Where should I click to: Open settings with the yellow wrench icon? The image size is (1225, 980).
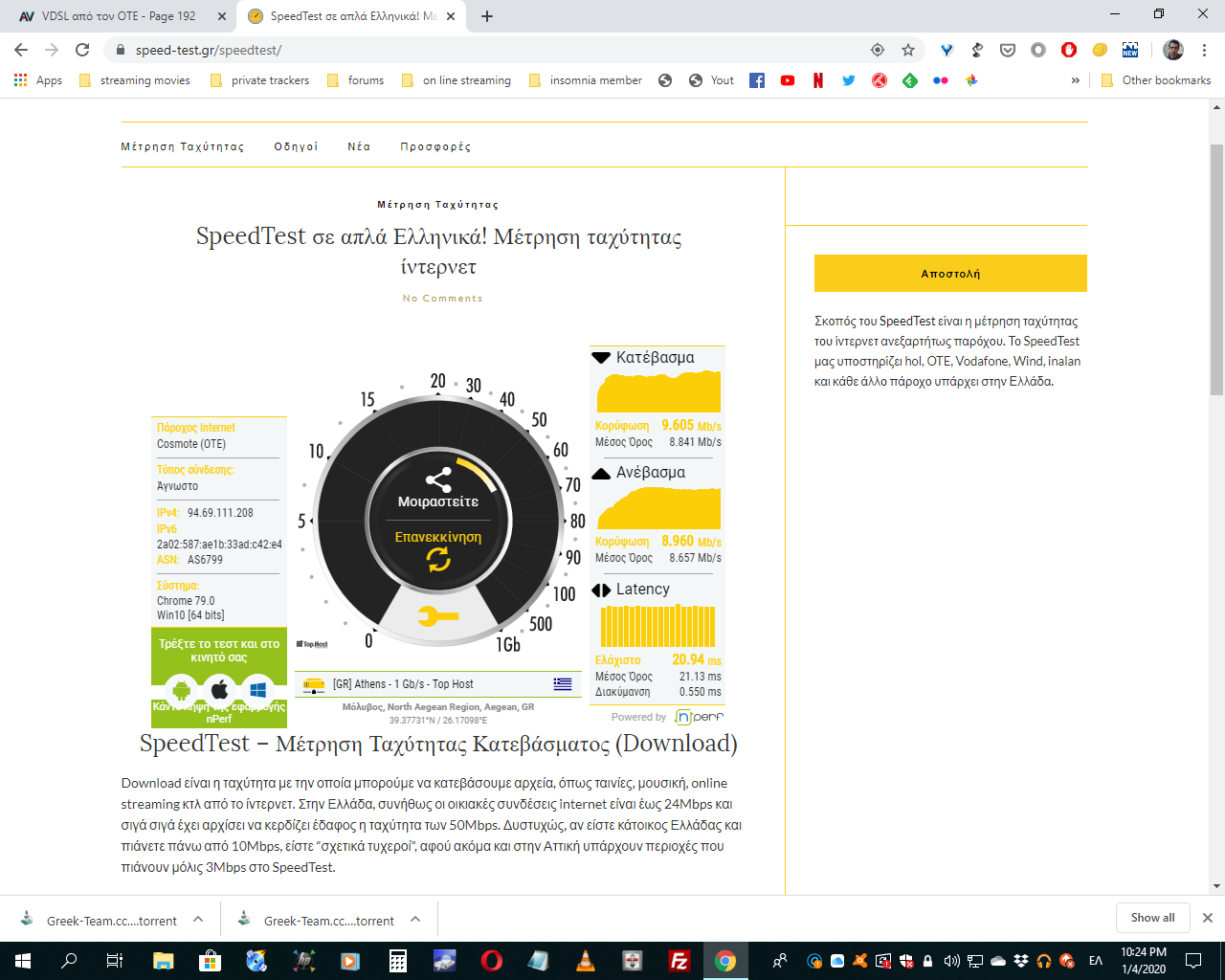click(438, 616)
